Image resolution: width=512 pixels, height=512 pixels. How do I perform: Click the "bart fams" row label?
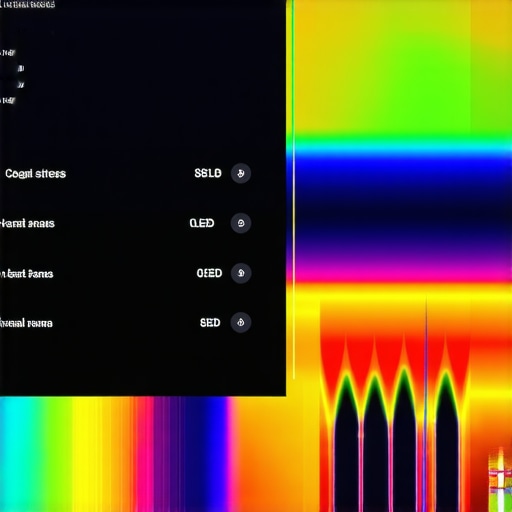point(27,274)
